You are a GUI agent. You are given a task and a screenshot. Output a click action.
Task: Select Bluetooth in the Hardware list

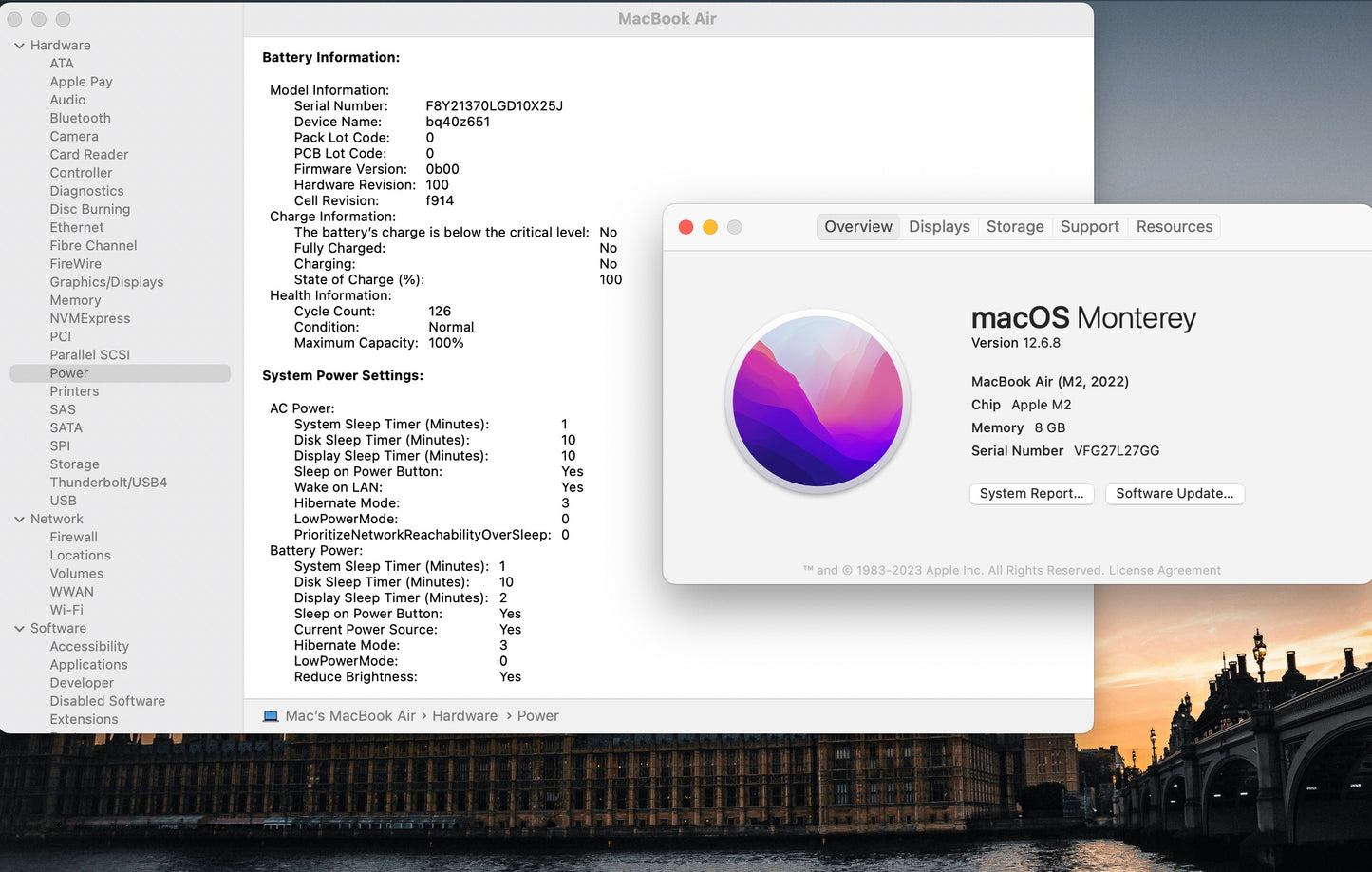[x=80, y=119]
